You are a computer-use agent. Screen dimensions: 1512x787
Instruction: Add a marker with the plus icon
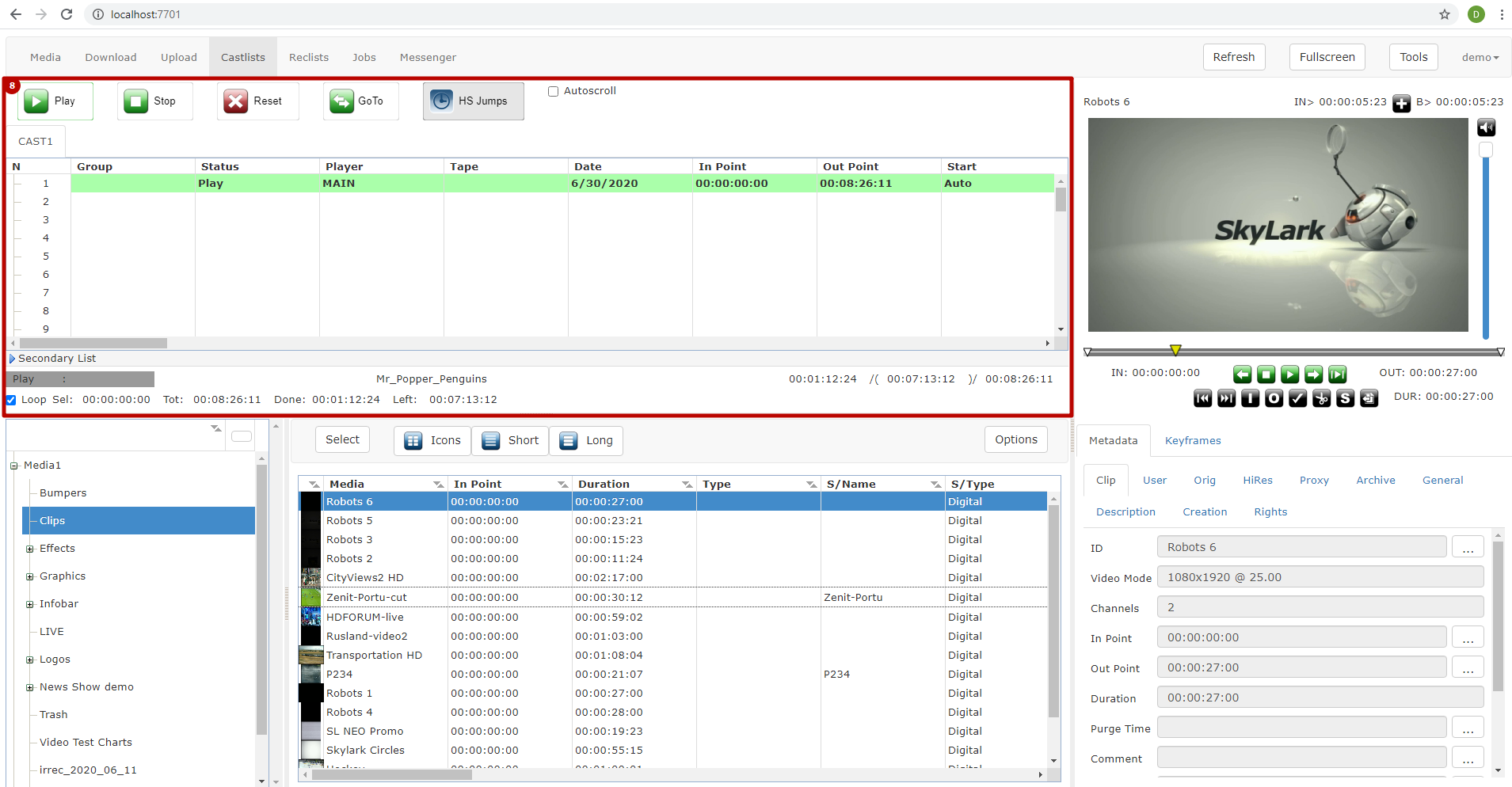point(1402,103)
